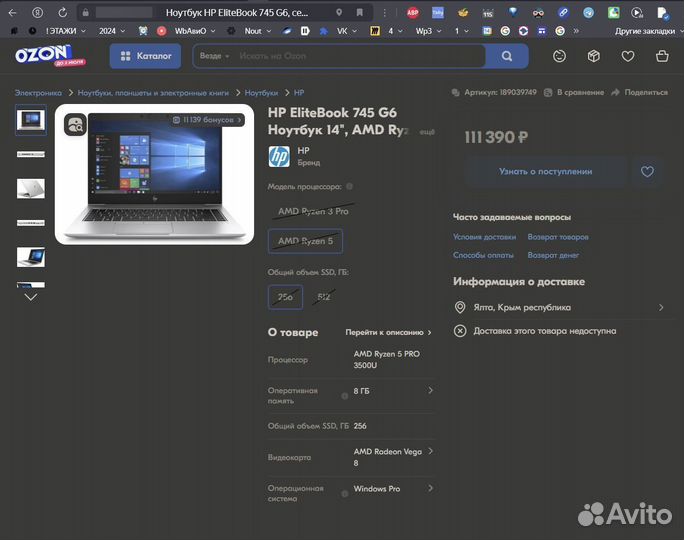Click the location pin in address bar
Viewport: 684px width, 540px height.
point(339,13)
